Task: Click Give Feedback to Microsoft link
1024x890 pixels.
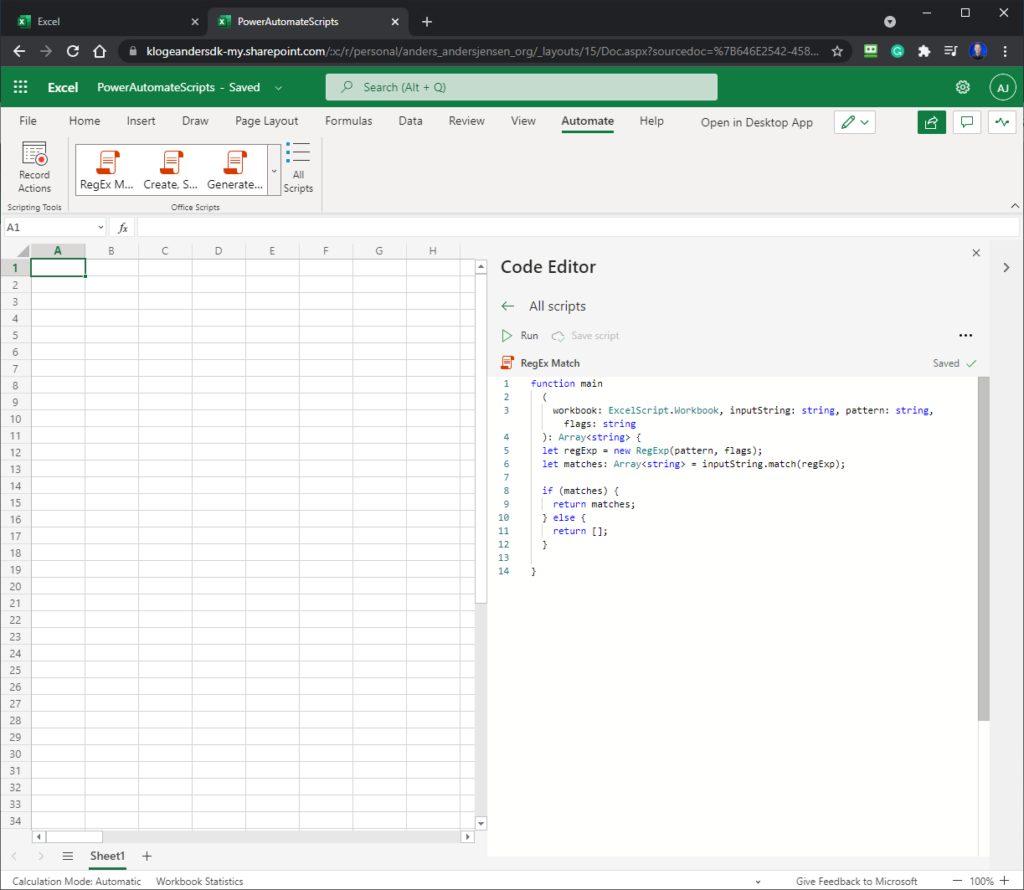Action: coord(856,881)
